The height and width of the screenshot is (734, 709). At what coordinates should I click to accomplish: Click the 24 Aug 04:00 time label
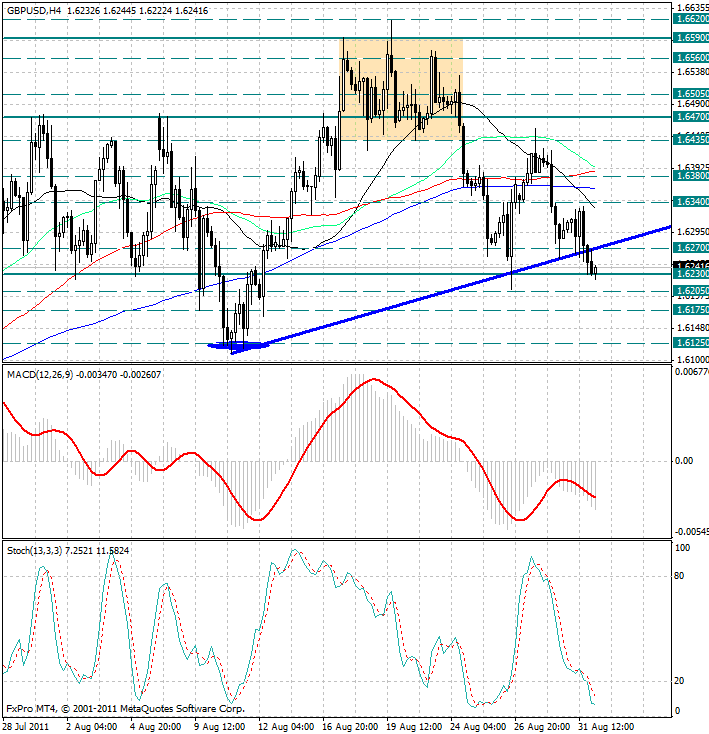478,727
